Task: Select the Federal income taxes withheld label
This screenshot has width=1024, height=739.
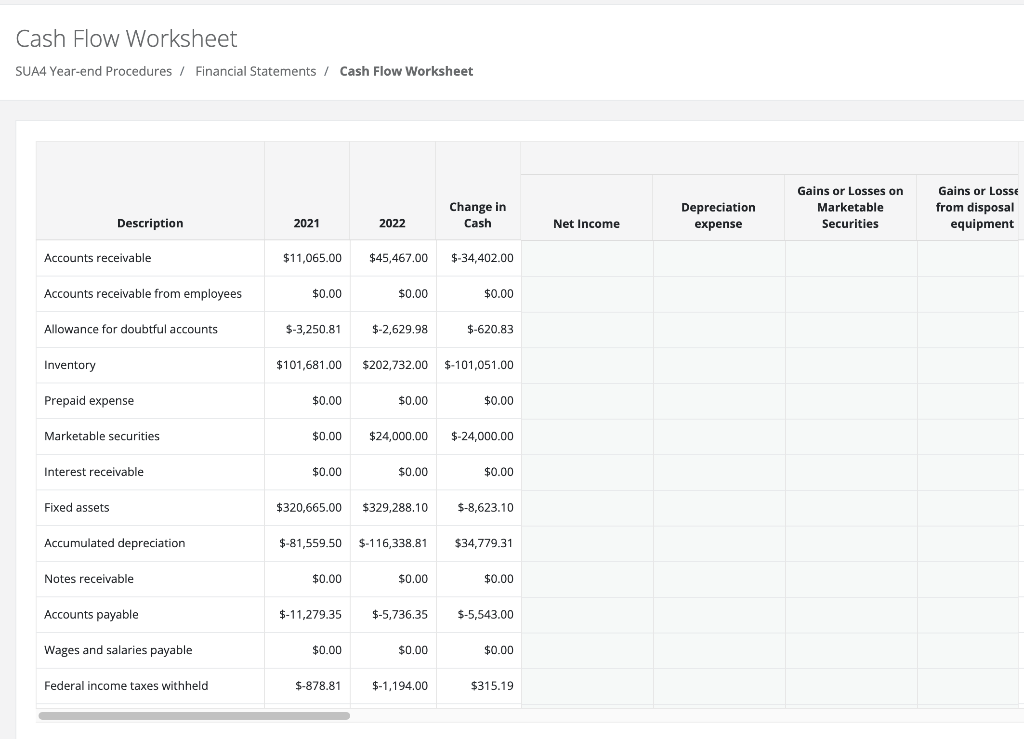Action: point(125,685)
